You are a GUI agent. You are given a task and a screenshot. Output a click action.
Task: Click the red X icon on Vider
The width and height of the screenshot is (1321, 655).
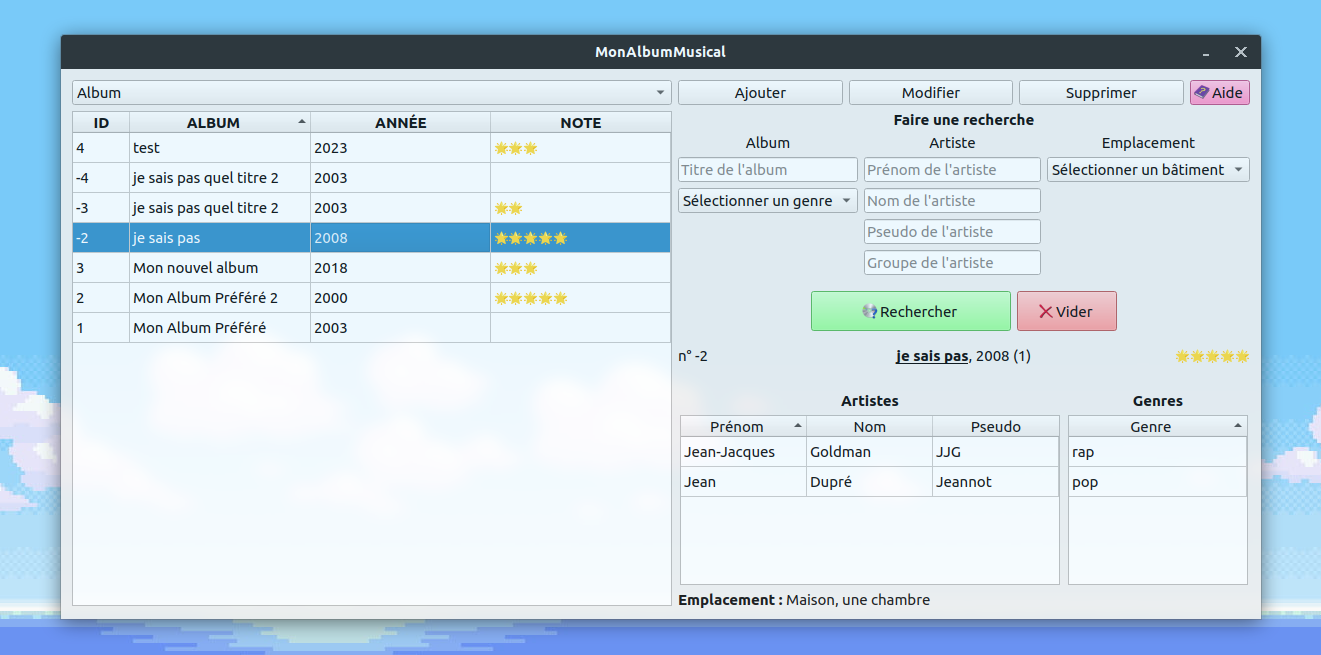(1046, 311)
